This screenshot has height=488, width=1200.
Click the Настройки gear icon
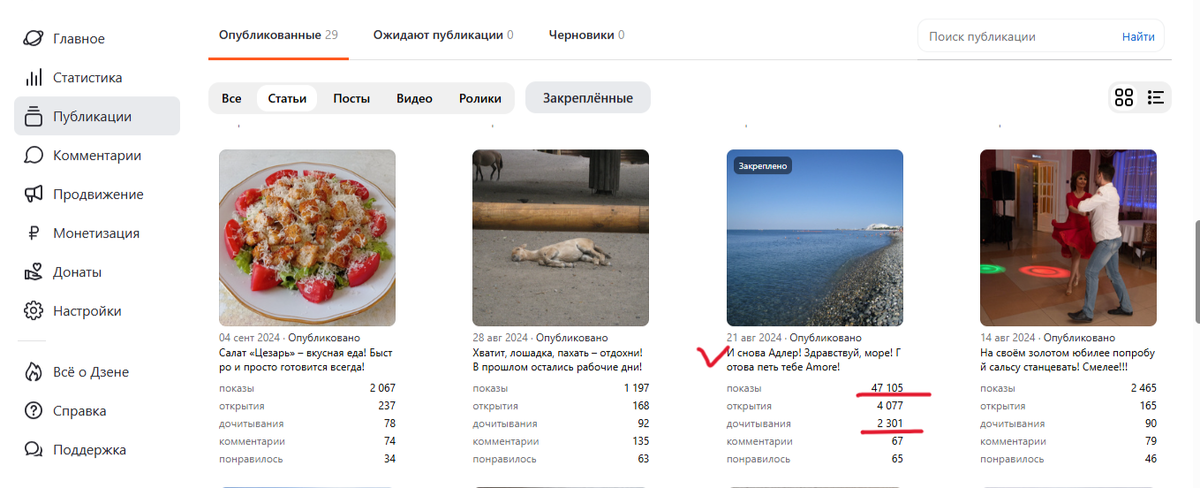[x=34, y=311]
